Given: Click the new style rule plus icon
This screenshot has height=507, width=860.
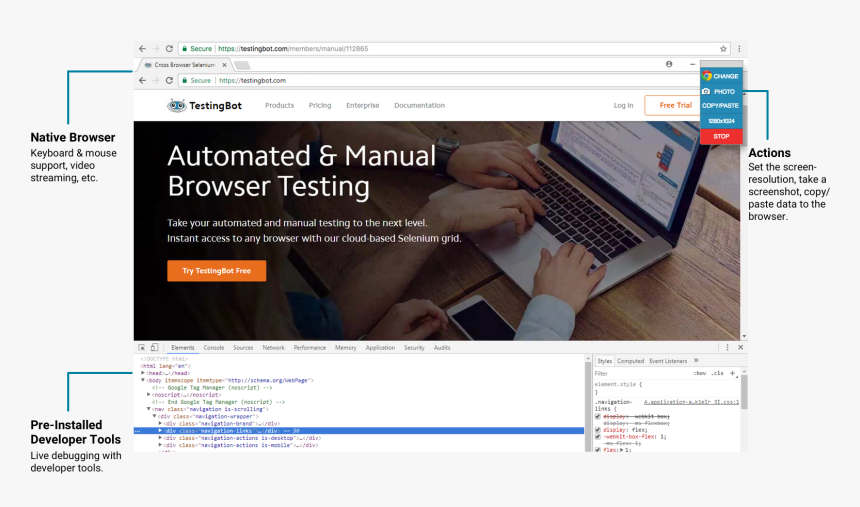Looking at the screenshot, I should [732, 373].
